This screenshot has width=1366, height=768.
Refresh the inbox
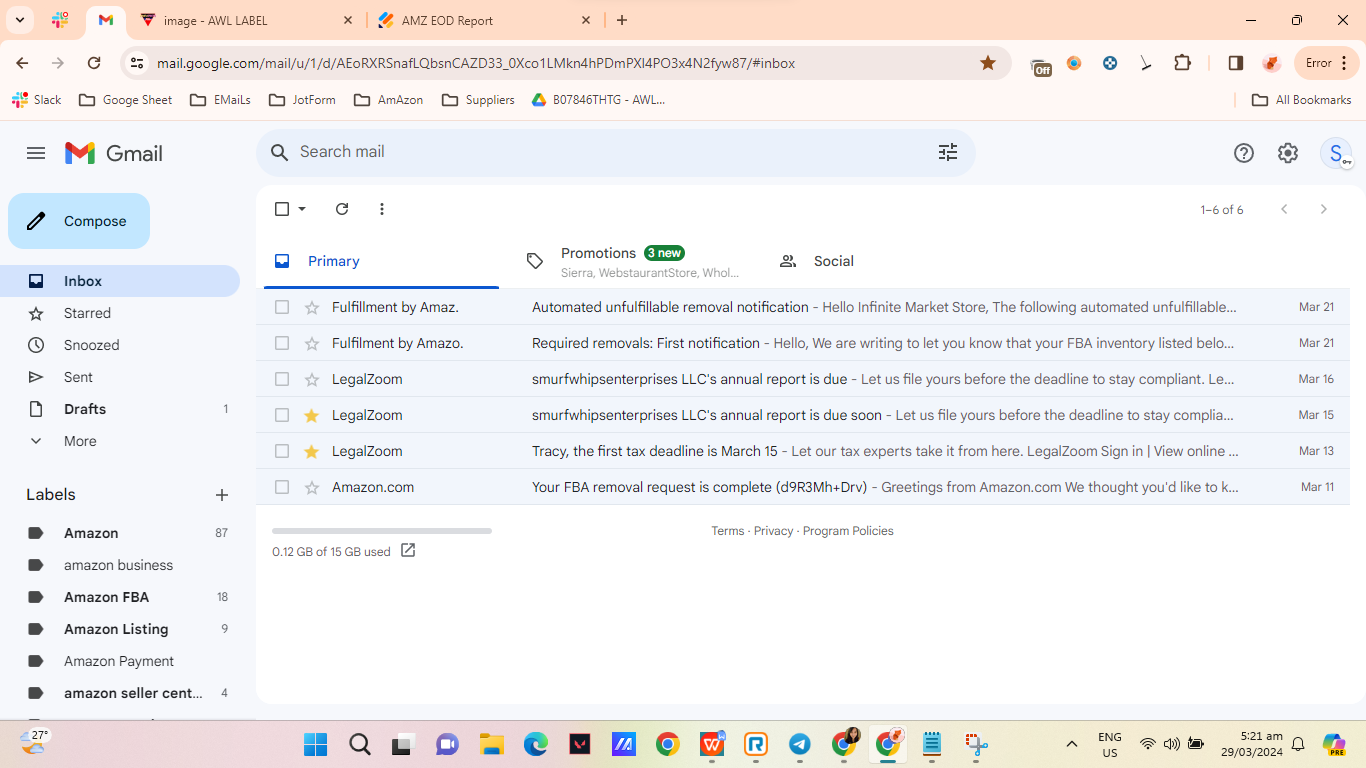[342, 209]
